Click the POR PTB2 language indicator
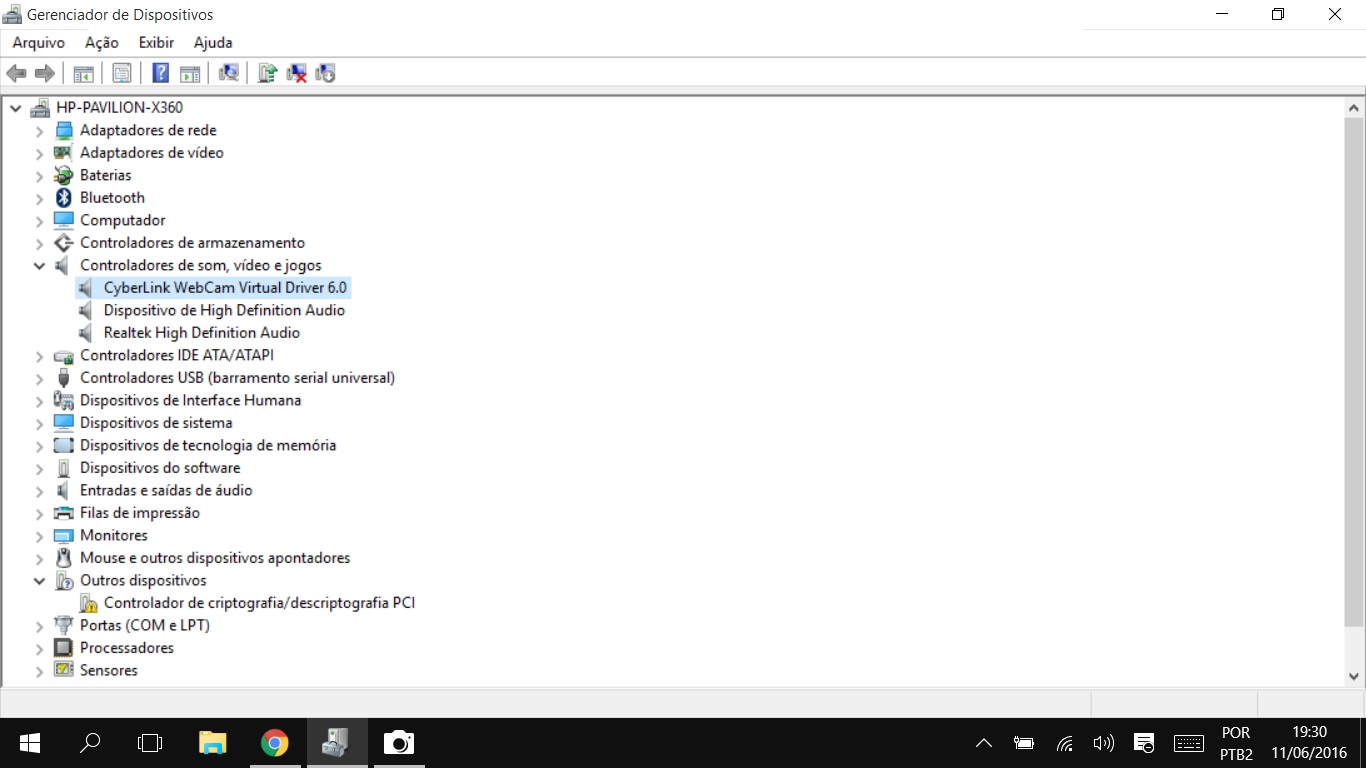Screen dimensions: 1366x768 [x=1236, y=743]
